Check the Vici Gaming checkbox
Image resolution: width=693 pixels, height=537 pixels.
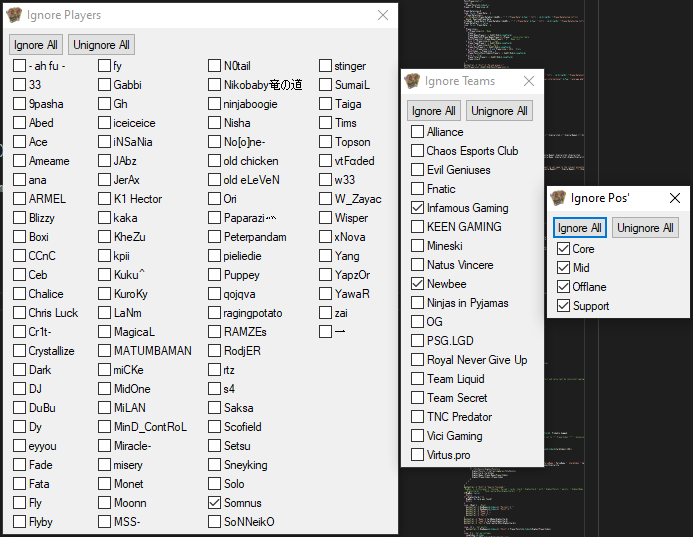point(417,435)
